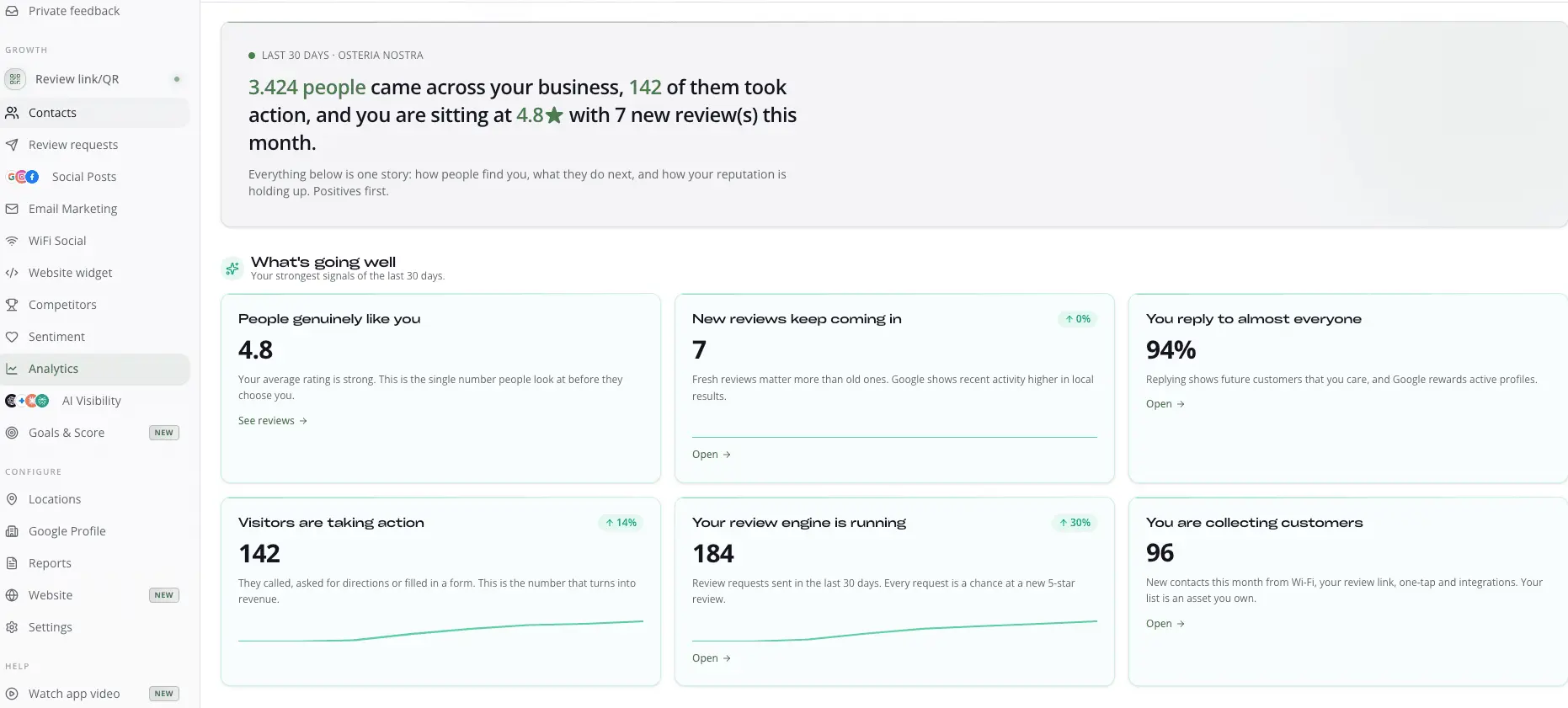1568x708 pixels.
Task: Open Watch app video in Help
Action: pos(95,694)
